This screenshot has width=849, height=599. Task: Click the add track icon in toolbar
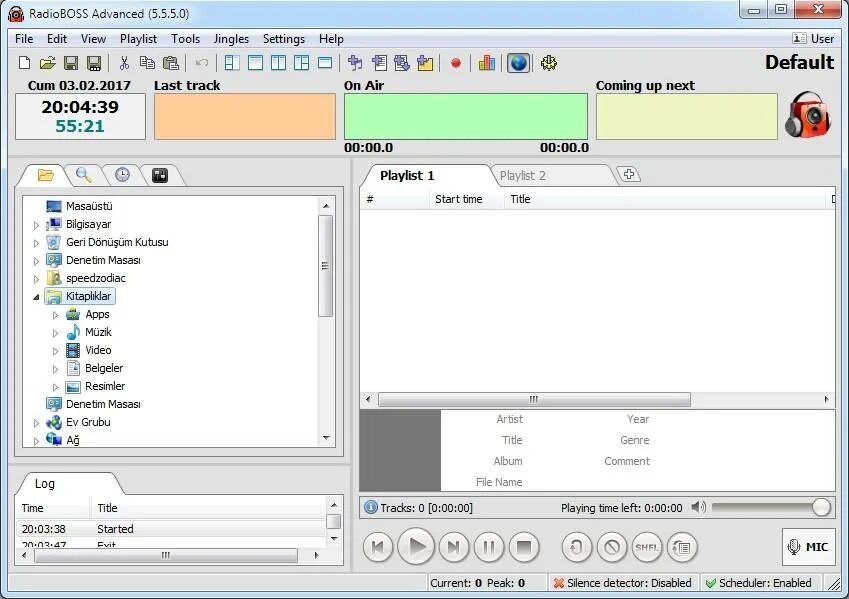tap(355, 63)
